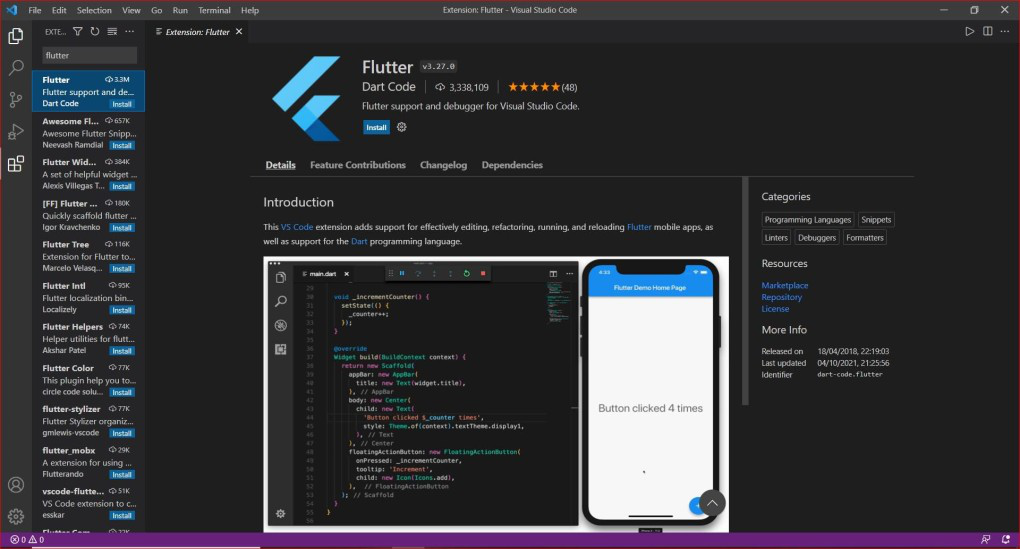Open the Selection menu
This screenshot has width=1020, height=549.
(x=94, y=10)
